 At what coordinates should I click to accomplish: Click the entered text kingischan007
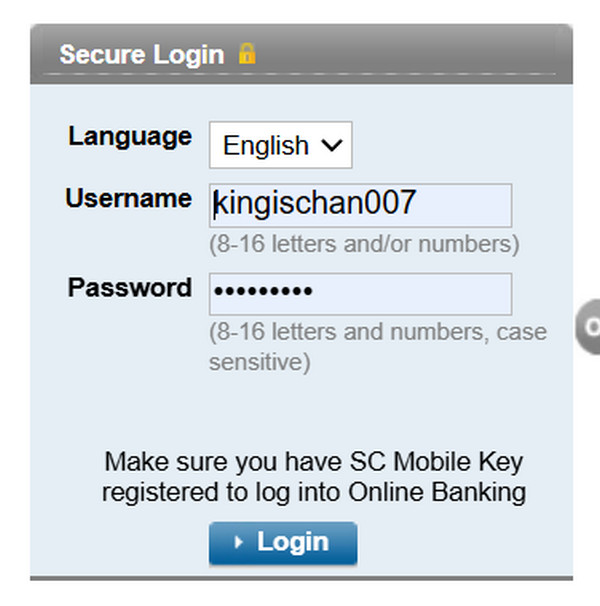[314, 205]
